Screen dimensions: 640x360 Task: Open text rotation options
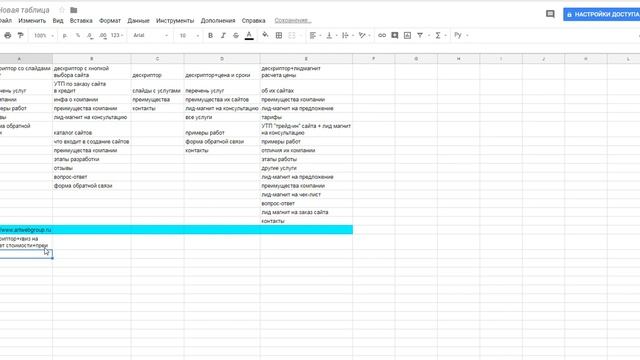(362, 36)
